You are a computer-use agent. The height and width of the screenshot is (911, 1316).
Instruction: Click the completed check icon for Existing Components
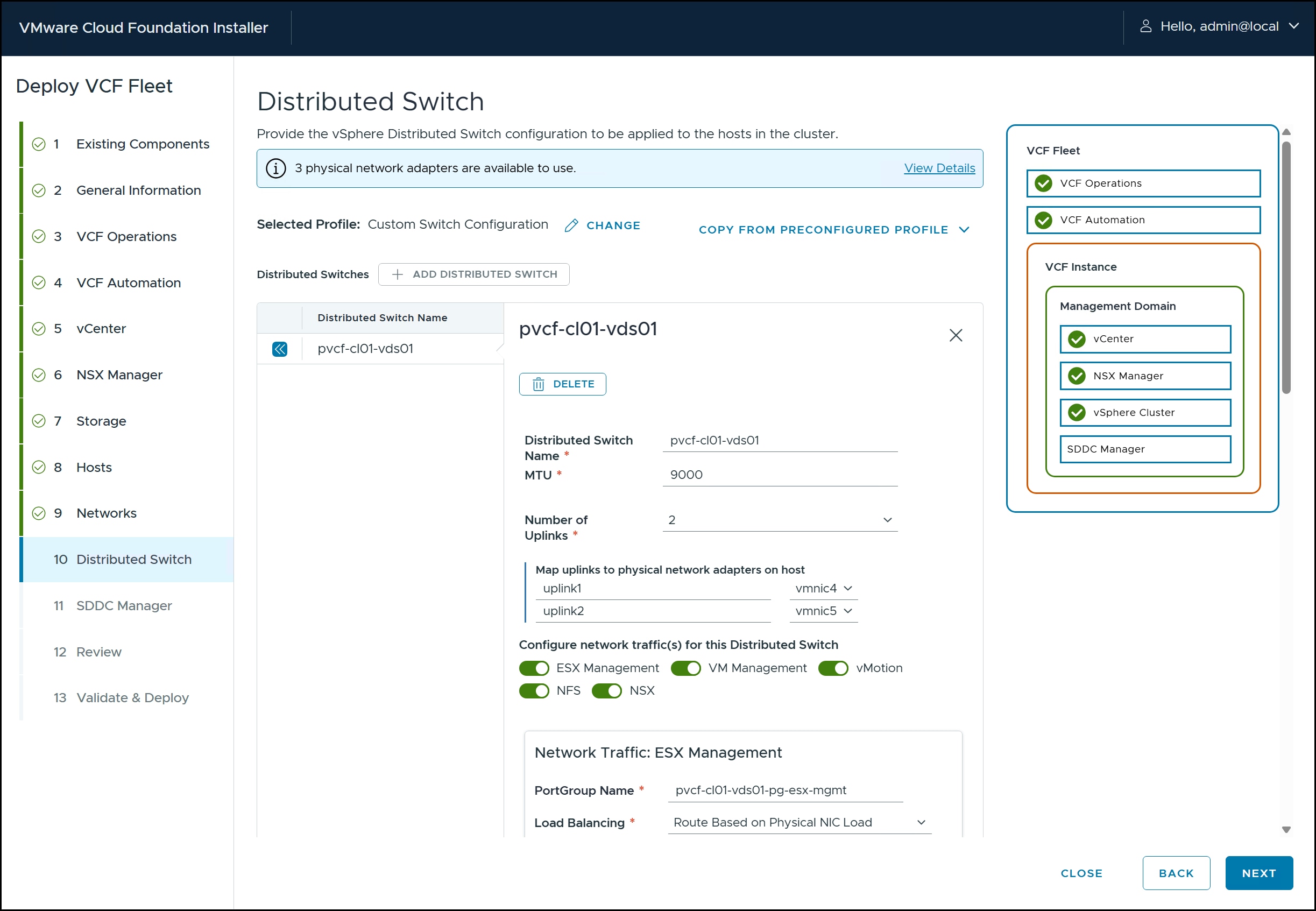tap(39, 144)
